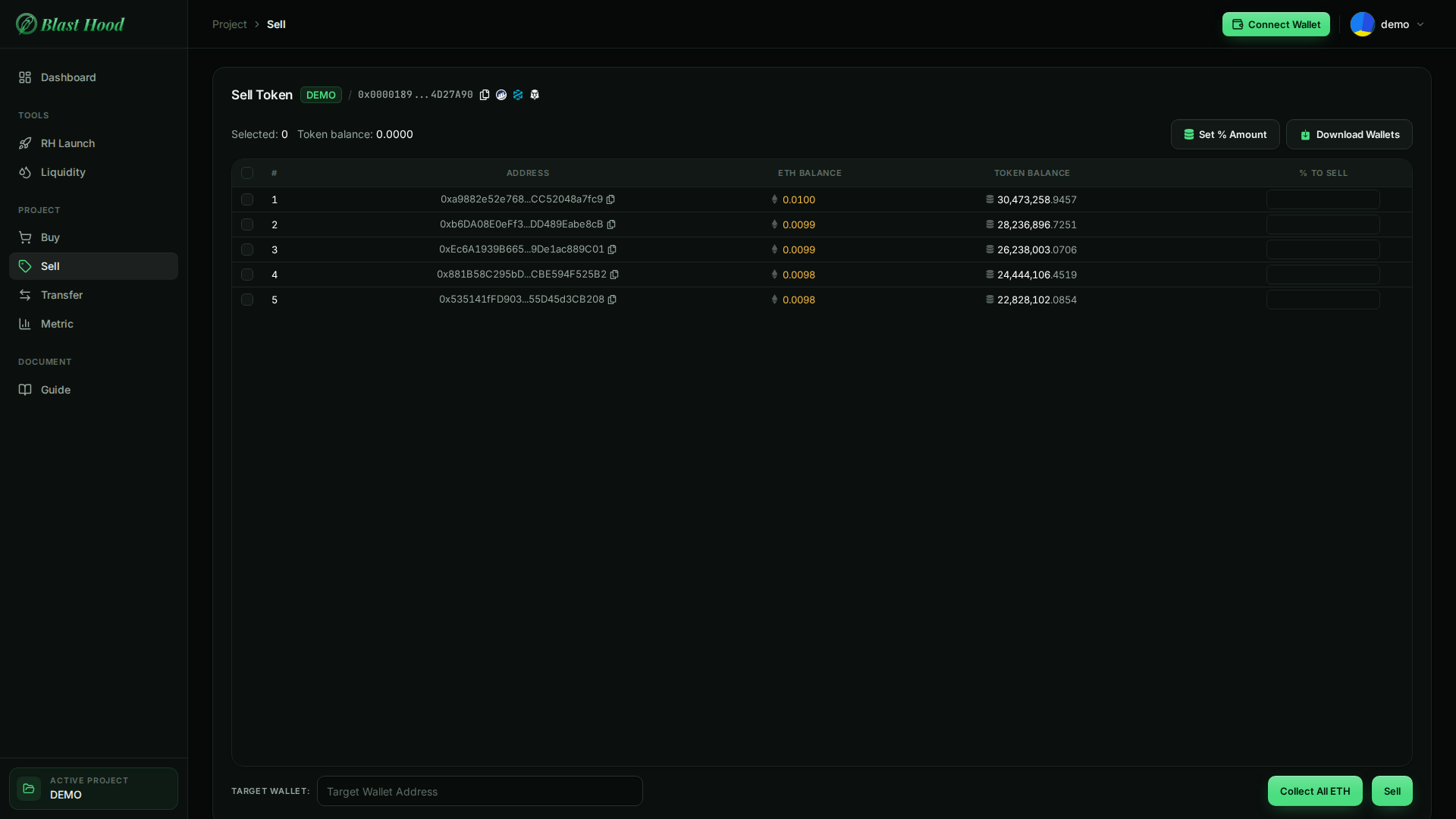This screenshot has height=819, width=1456.
Task: Select wallet row 1 checkbox
Action: [x=247, y=199]
